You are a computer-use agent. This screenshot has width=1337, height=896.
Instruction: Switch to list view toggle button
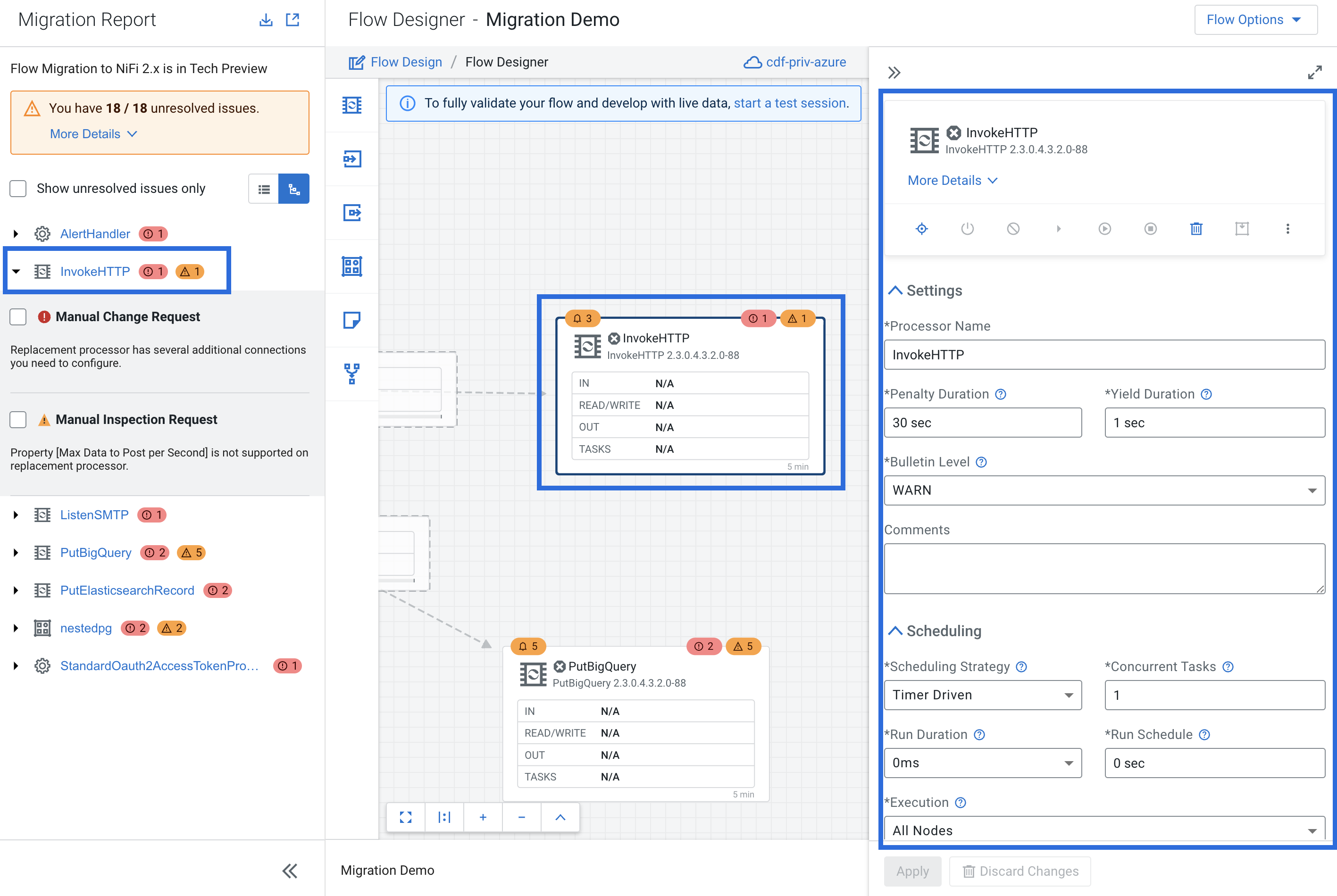(264, 189)
